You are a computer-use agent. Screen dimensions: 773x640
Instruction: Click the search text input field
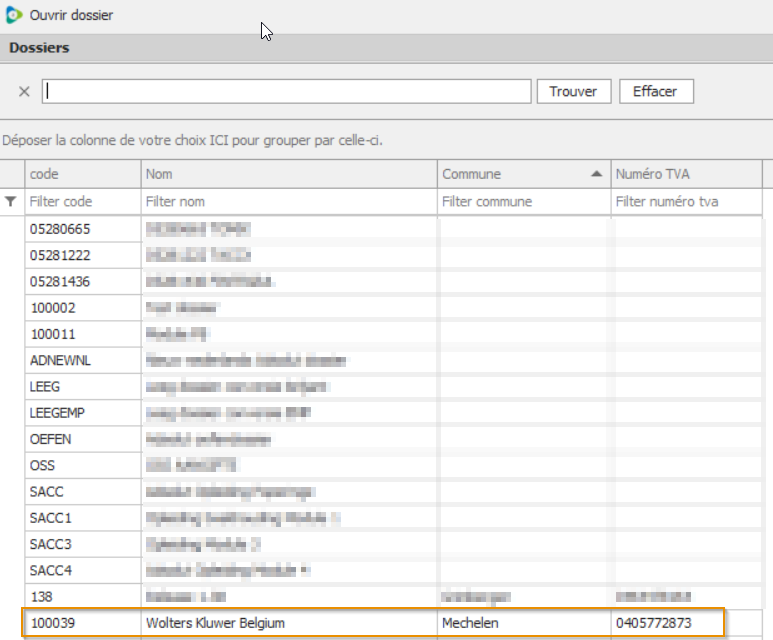pos(286,91)
